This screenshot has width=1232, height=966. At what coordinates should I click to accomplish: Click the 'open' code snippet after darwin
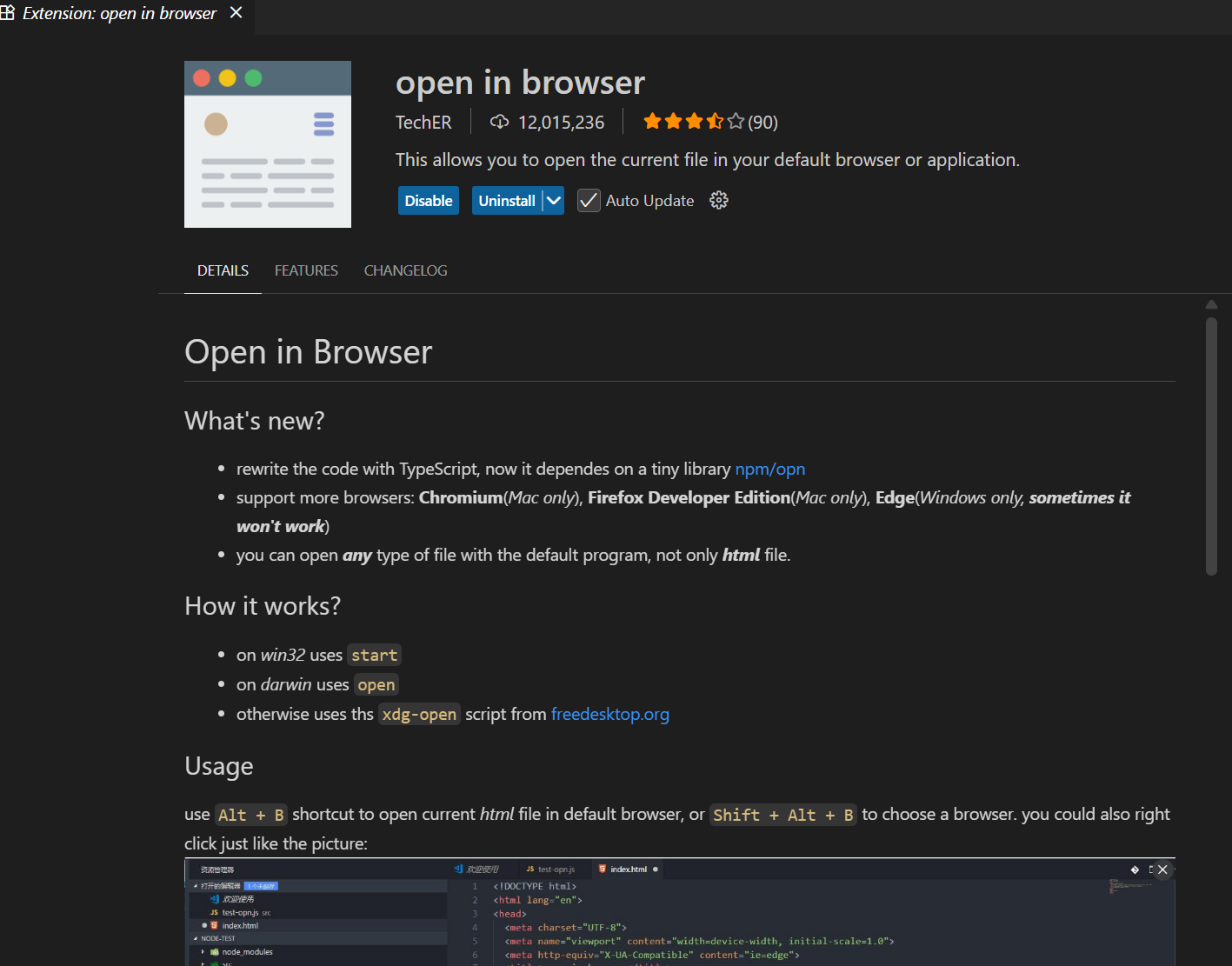tap(376, 684)
